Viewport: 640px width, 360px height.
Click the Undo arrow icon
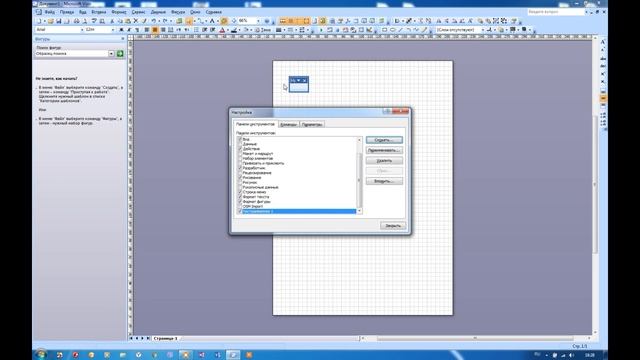(154, 21)
